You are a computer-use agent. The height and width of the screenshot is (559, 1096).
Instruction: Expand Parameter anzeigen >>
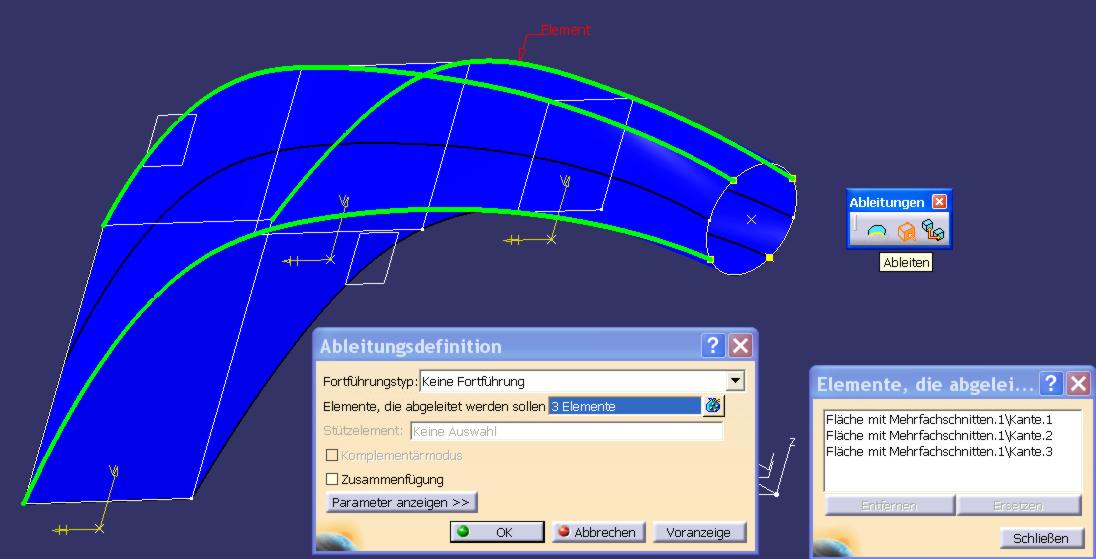(x=401, y=502)
